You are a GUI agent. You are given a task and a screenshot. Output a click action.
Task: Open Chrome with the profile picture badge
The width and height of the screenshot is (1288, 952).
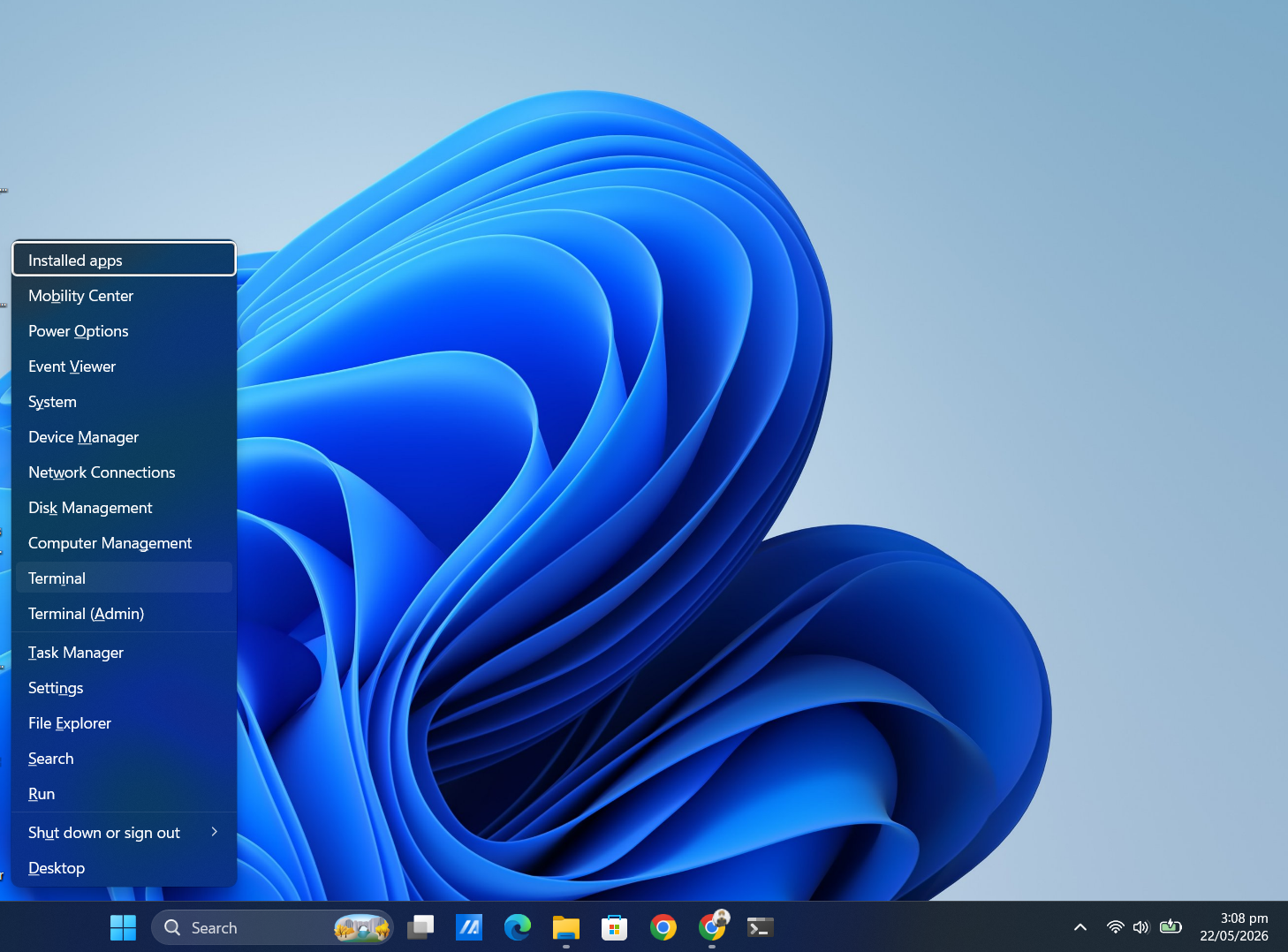[712, 926]
